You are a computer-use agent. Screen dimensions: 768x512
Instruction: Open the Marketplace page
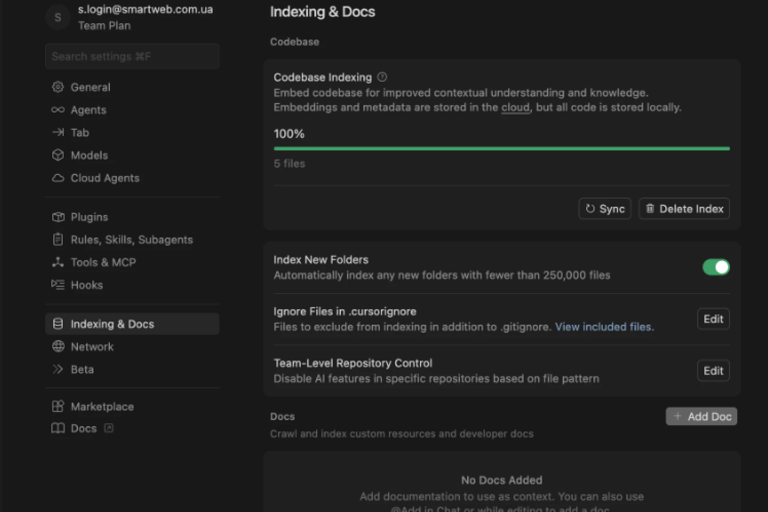point(102,407)
